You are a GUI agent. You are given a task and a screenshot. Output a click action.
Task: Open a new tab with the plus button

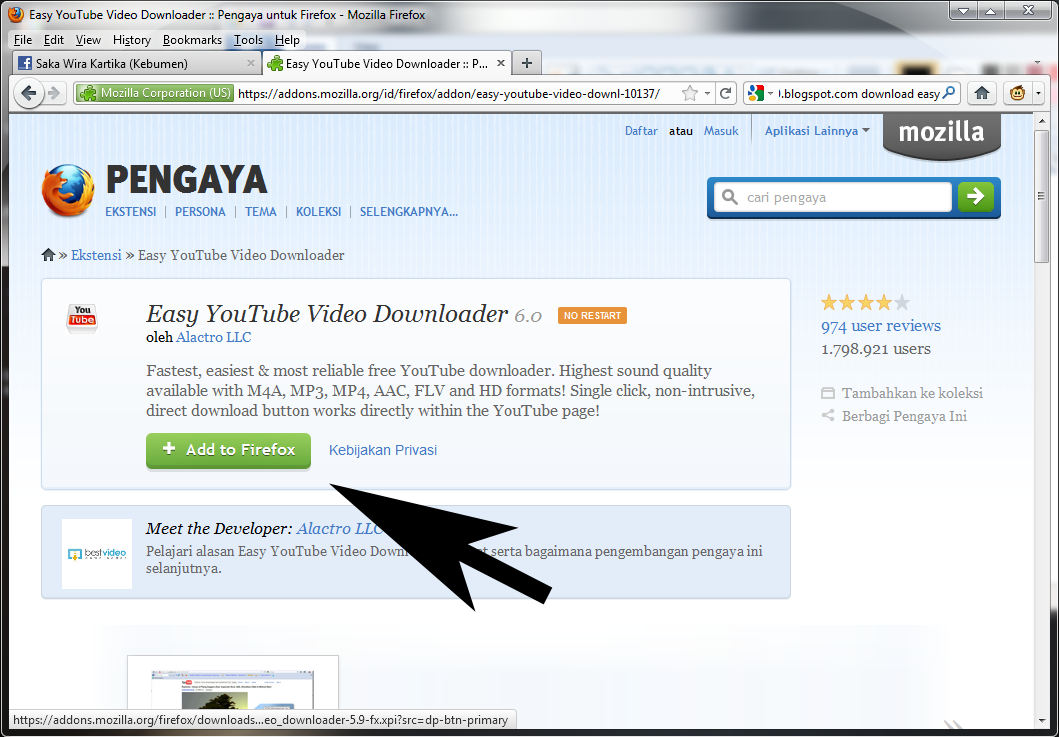click(527, 63)
